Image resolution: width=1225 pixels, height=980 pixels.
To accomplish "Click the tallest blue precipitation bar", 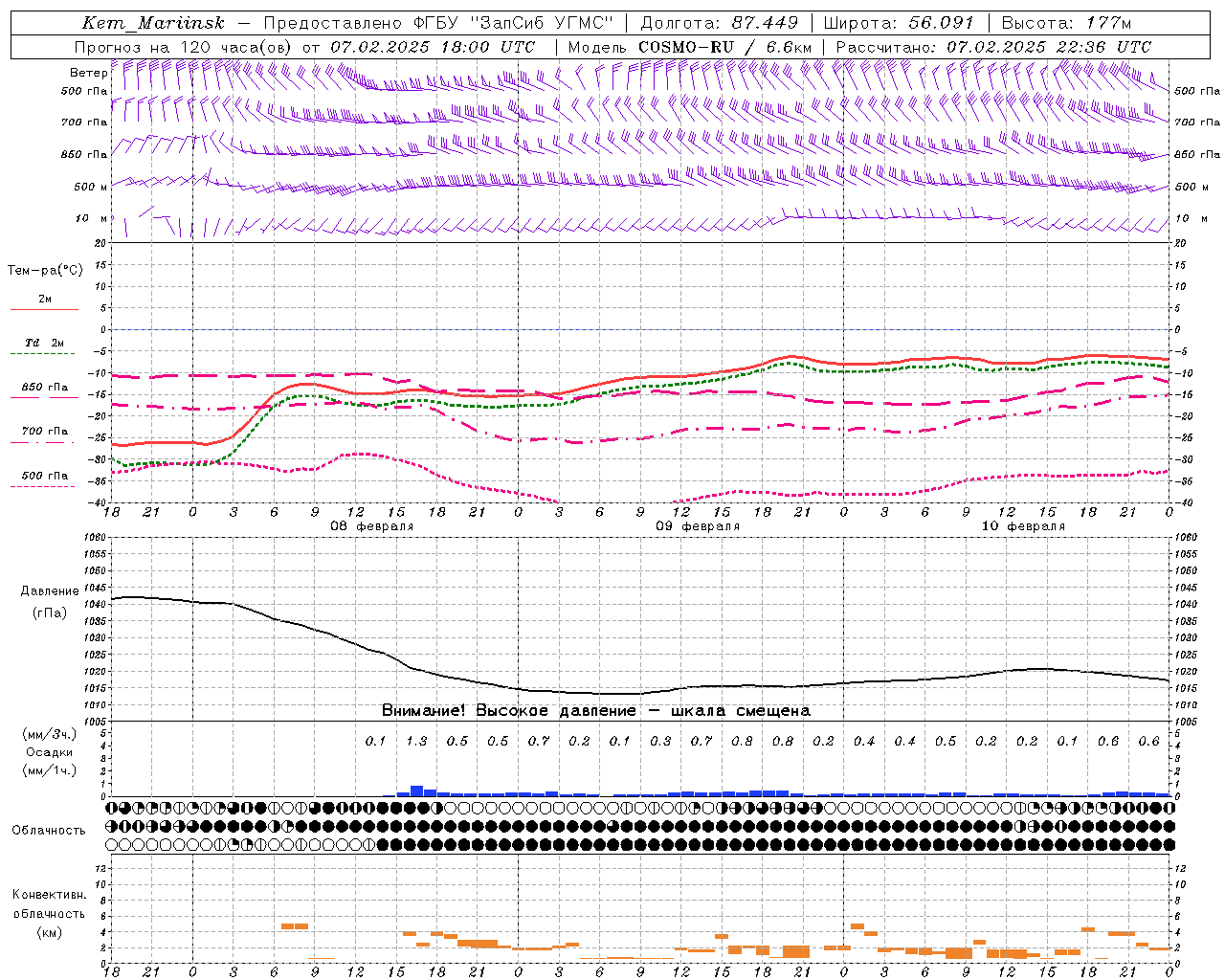I will coord(416,791).
